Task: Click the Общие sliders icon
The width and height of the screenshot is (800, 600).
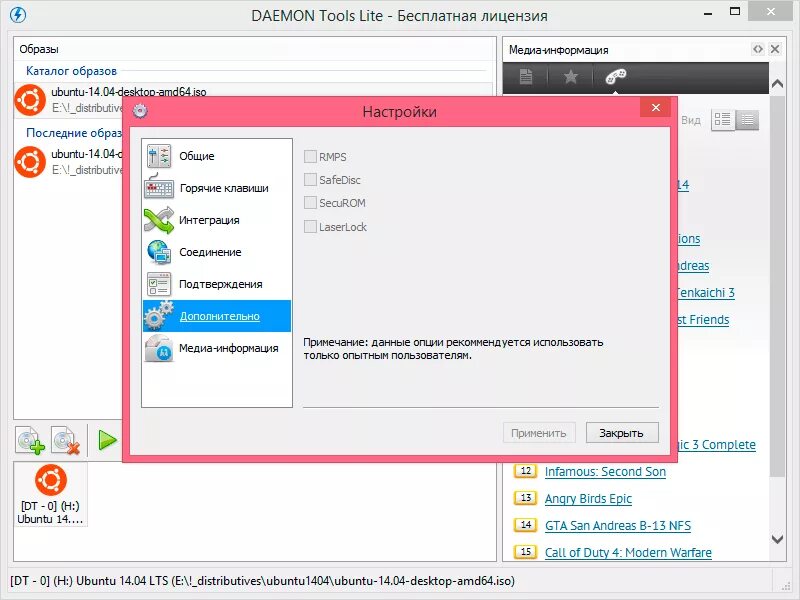Action: click(x=159, y=156)
